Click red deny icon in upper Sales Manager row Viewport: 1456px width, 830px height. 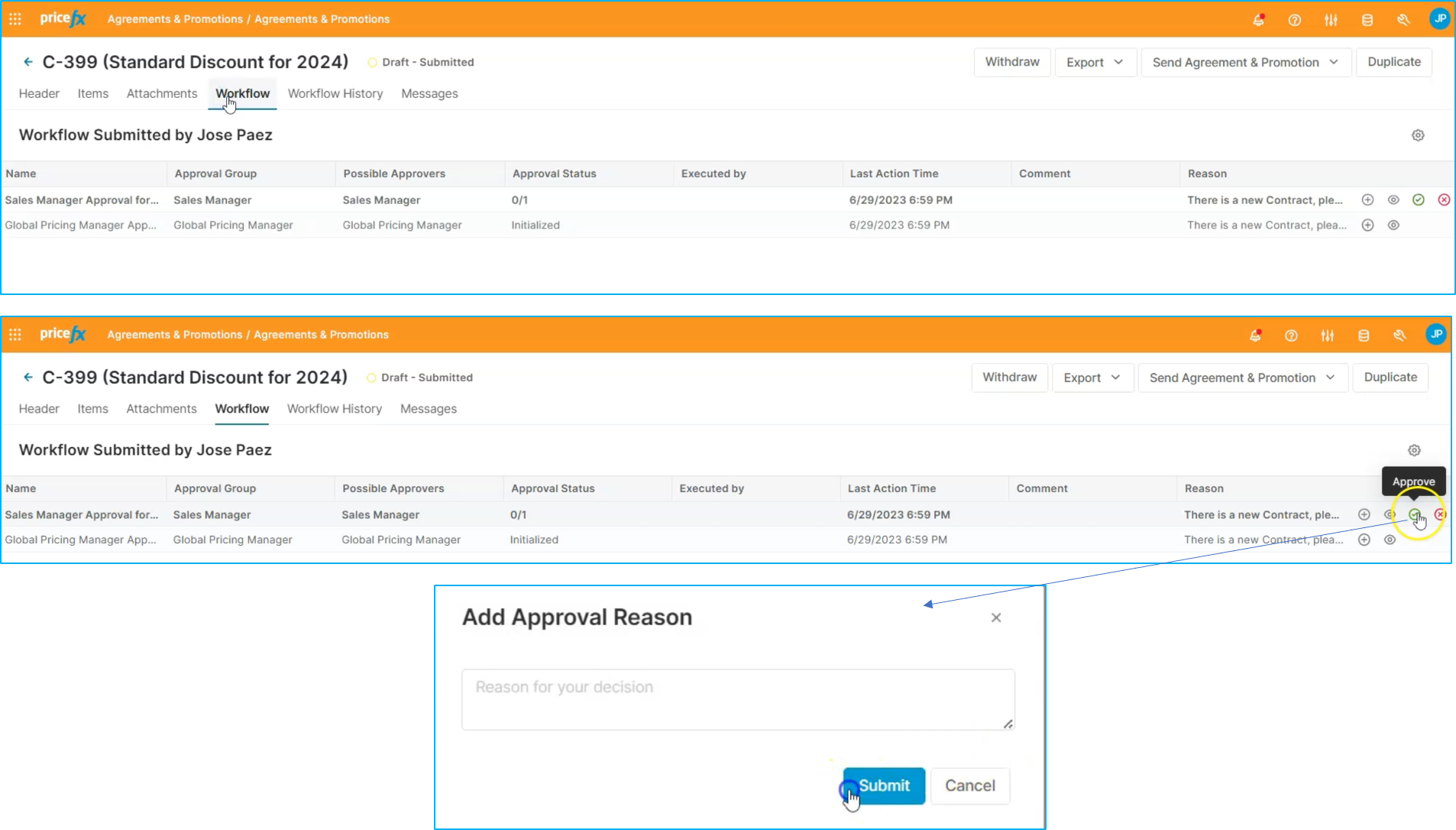click(1444, 200)
